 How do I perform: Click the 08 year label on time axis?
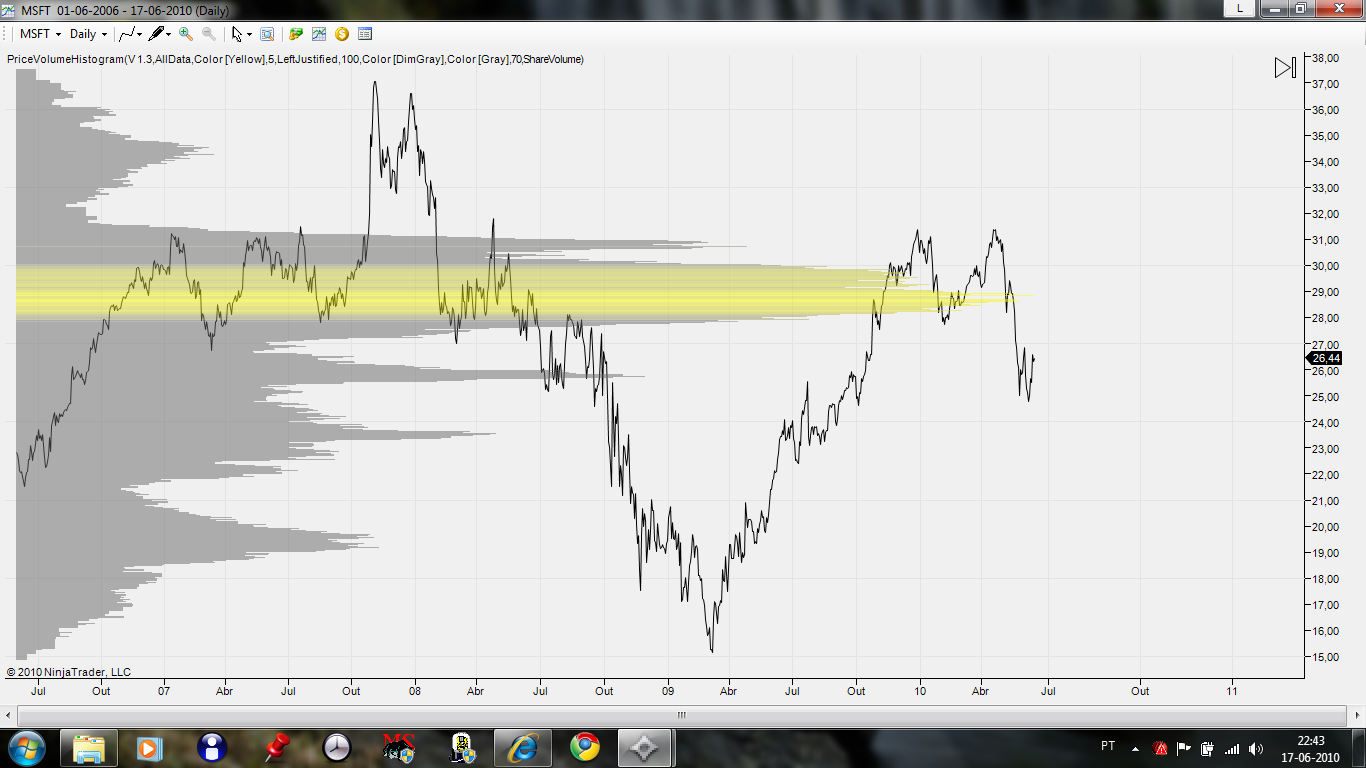point(415,691)
